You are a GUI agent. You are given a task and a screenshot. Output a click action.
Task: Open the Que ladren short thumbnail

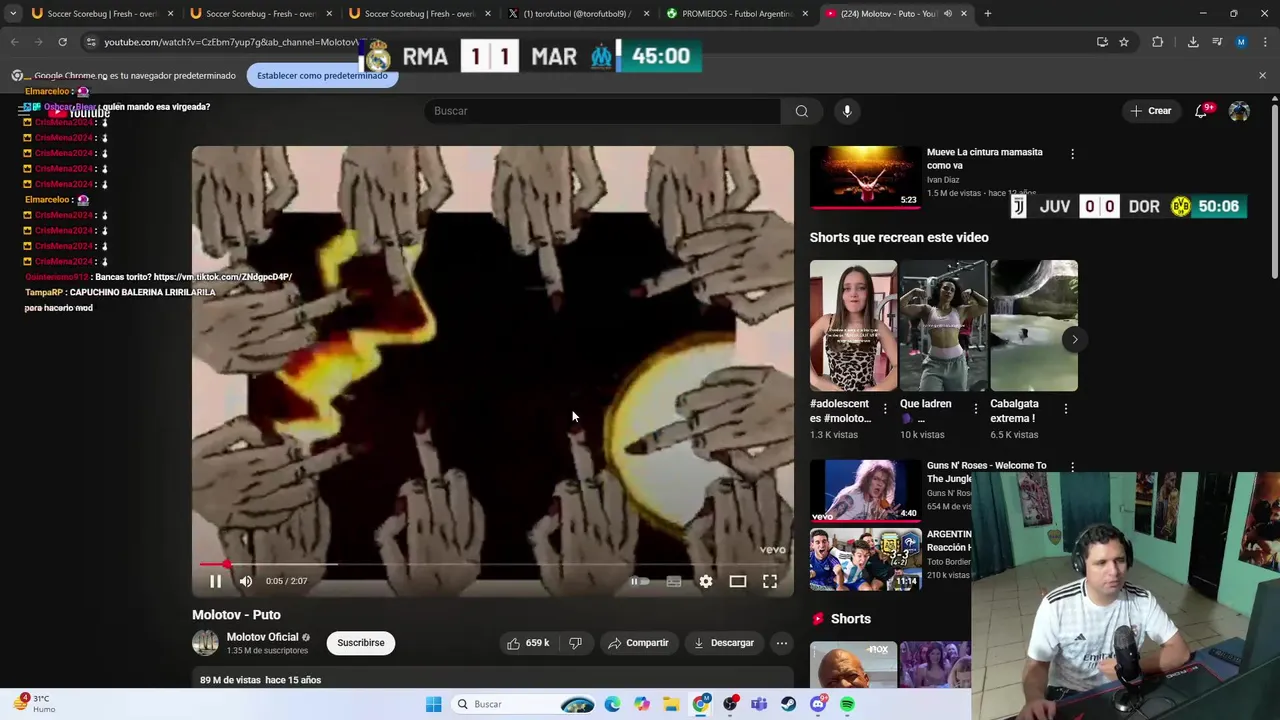pyautogui.click(x=944, y=326)
